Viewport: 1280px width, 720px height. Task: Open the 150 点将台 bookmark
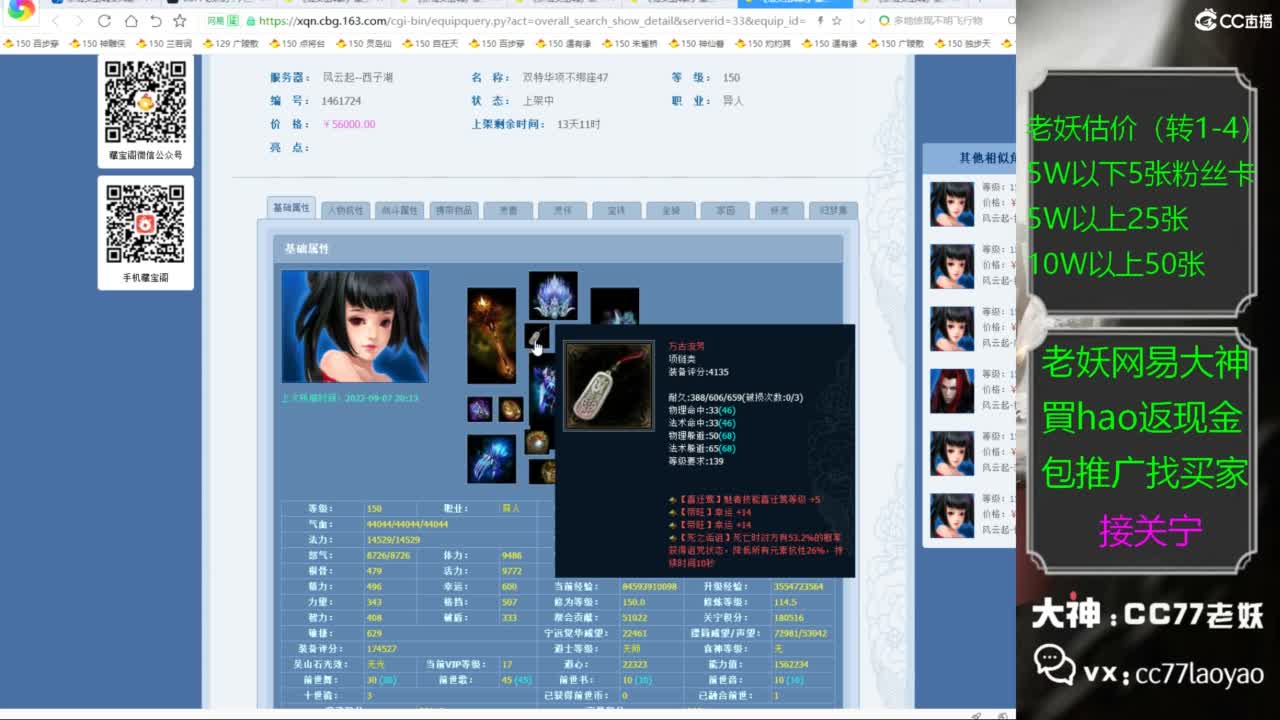click(297, 44)
